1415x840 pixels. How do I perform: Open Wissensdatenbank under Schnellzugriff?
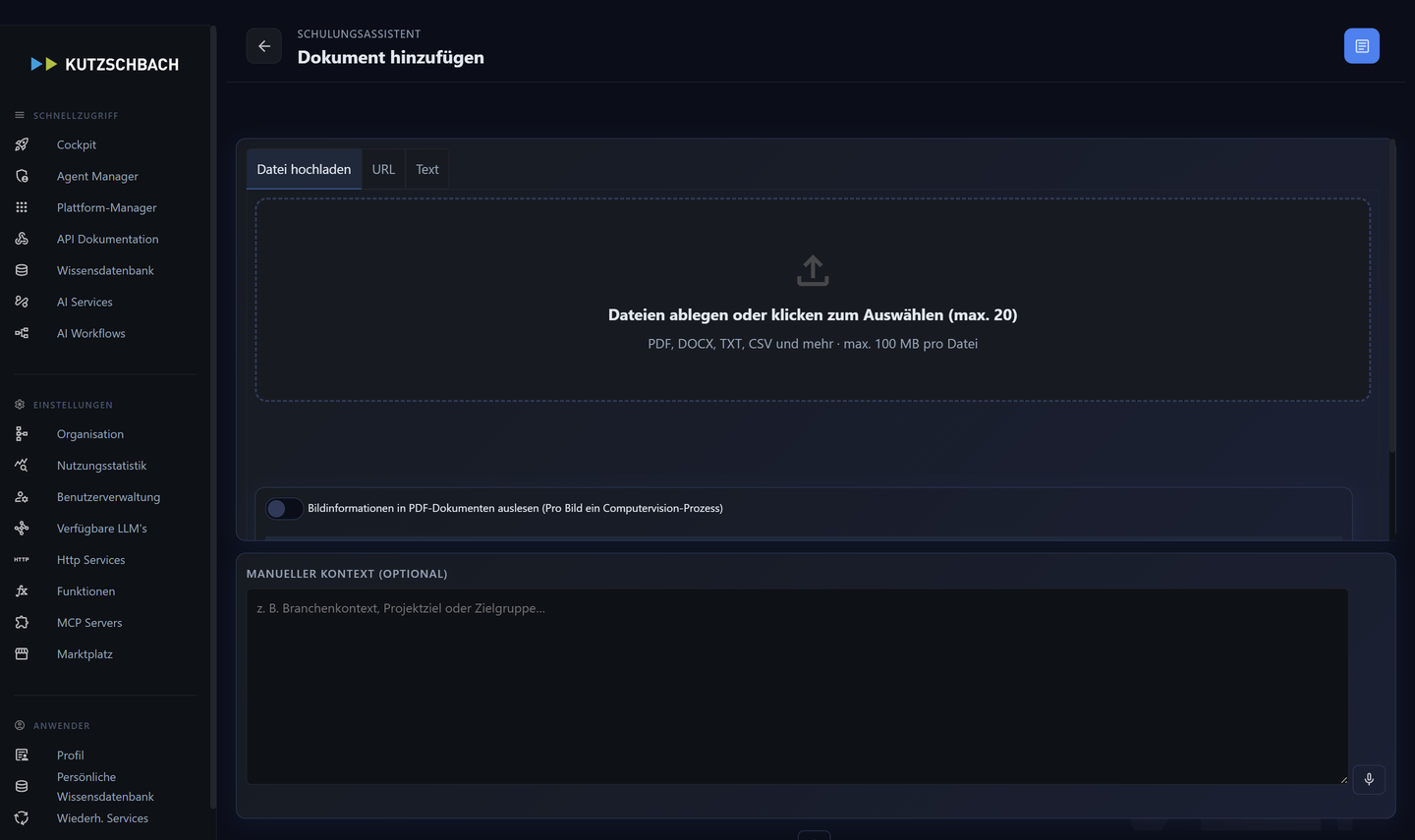(105, 270)
